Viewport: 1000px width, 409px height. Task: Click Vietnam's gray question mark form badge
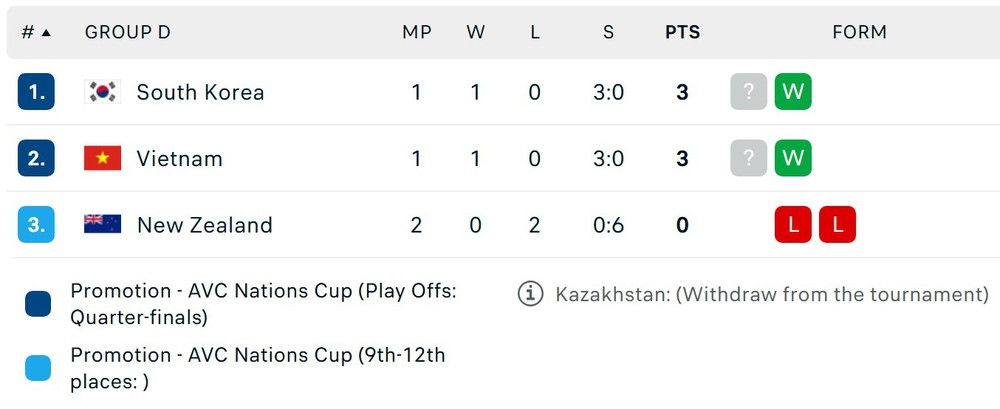click(x=748, y=158)
